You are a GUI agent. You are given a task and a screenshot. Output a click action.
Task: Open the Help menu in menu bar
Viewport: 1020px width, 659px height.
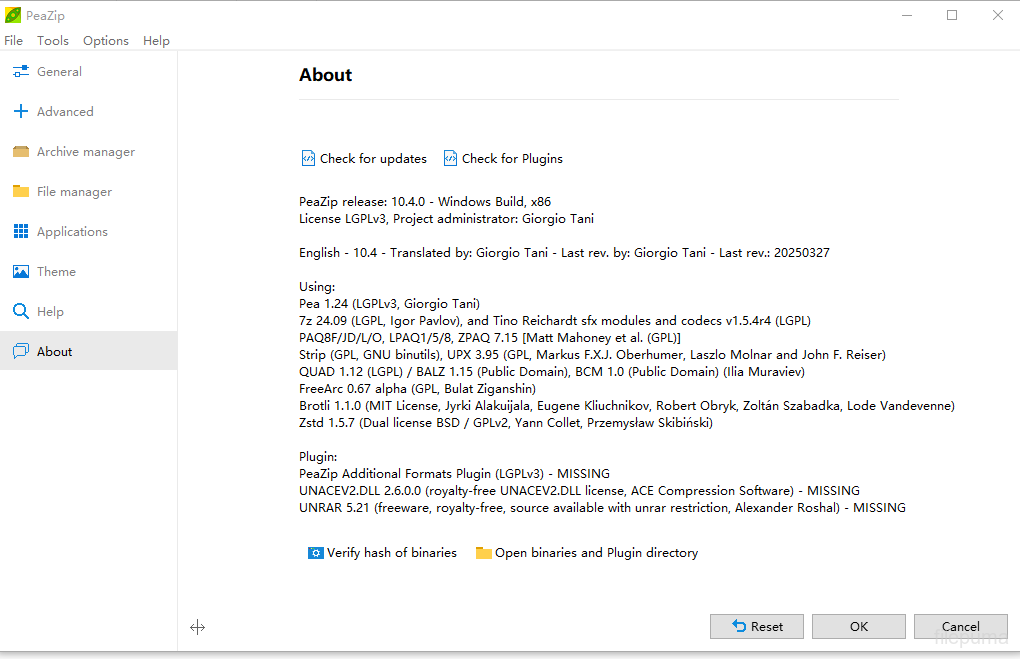click(x=156, y=41)
